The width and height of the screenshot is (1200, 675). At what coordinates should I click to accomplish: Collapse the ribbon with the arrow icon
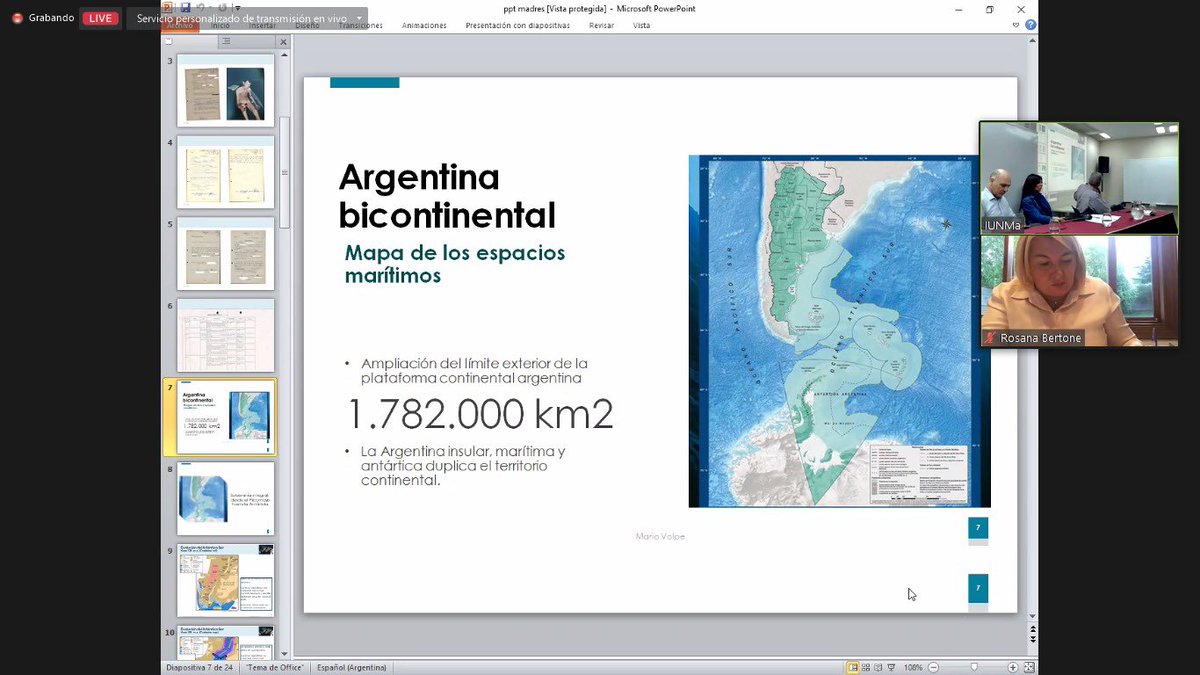(x=1018, y=25)
